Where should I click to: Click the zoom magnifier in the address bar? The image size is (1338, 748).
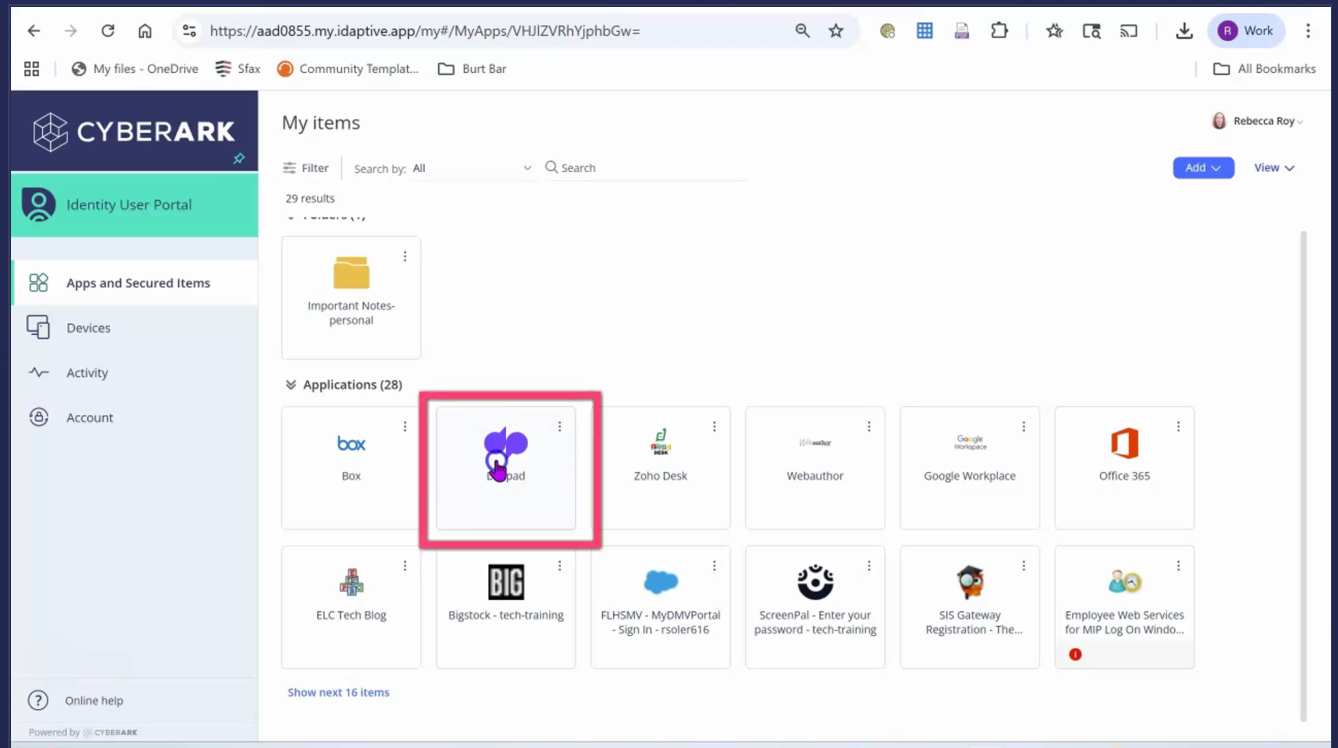tap(802, 31)
